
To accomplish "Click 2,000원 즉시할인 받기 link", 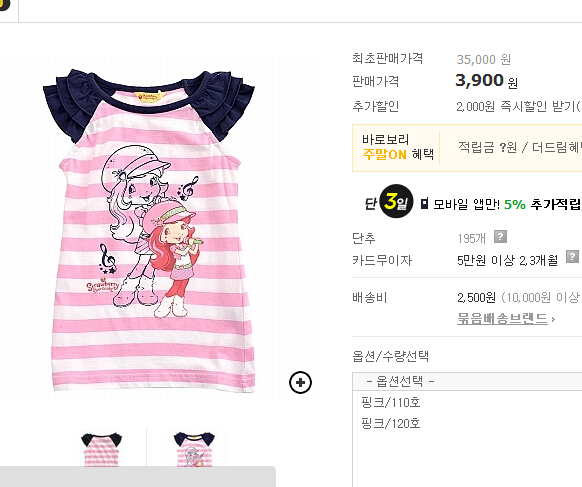I will point(519,107).
